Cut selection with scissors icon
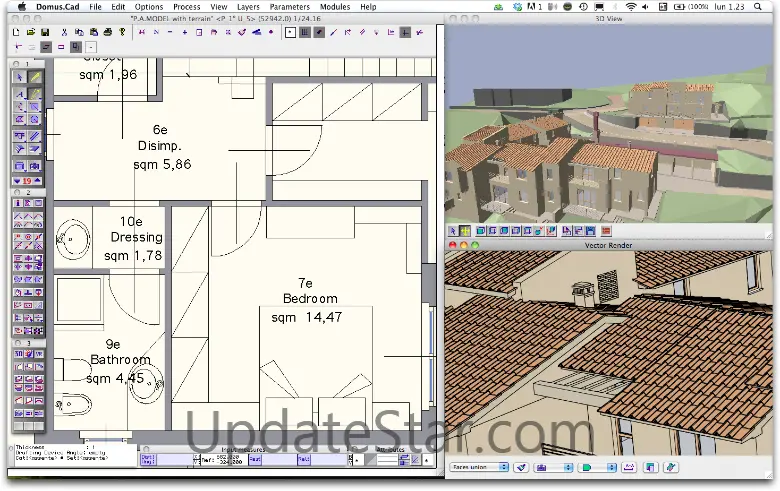Viewport: 780px width, 491px height. (64, 32)
